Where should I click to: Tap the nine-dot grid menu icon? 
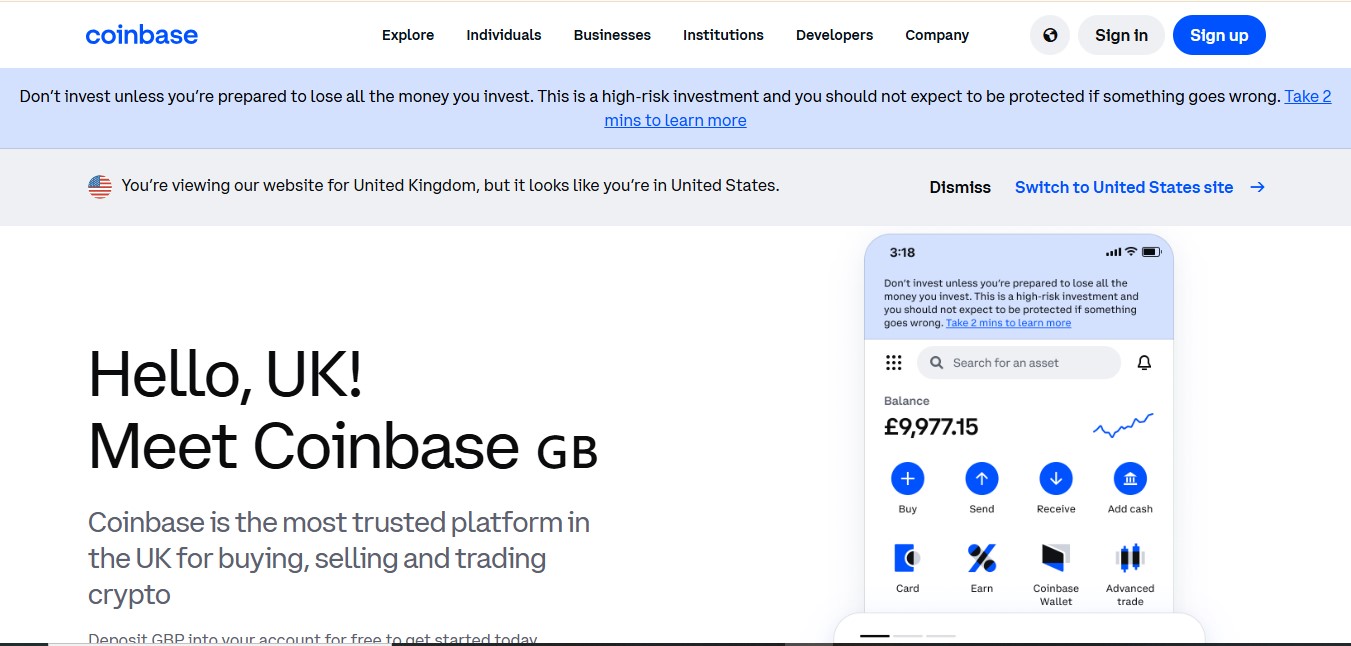pos(894,363)
